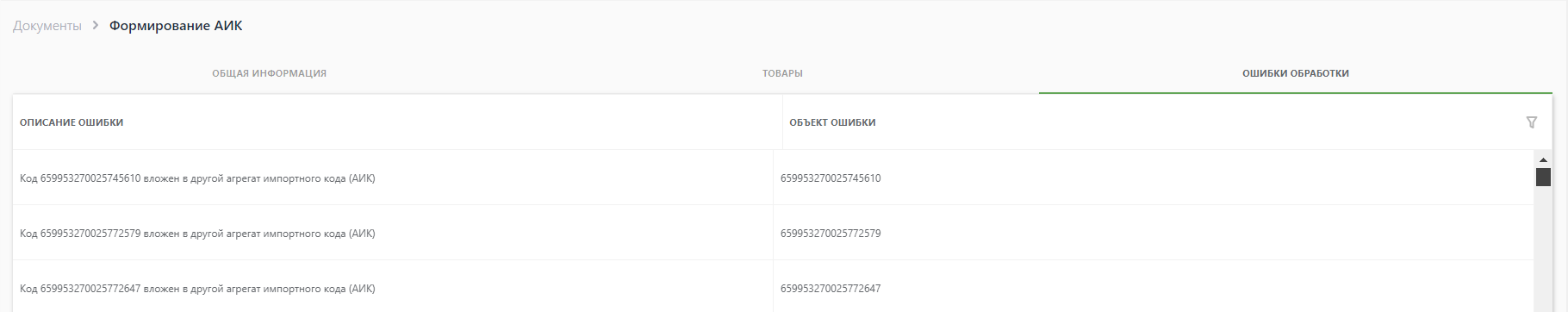Switch to the Общая информация tab
This screenshot has width=1568, height=312.
click(269, 73)
